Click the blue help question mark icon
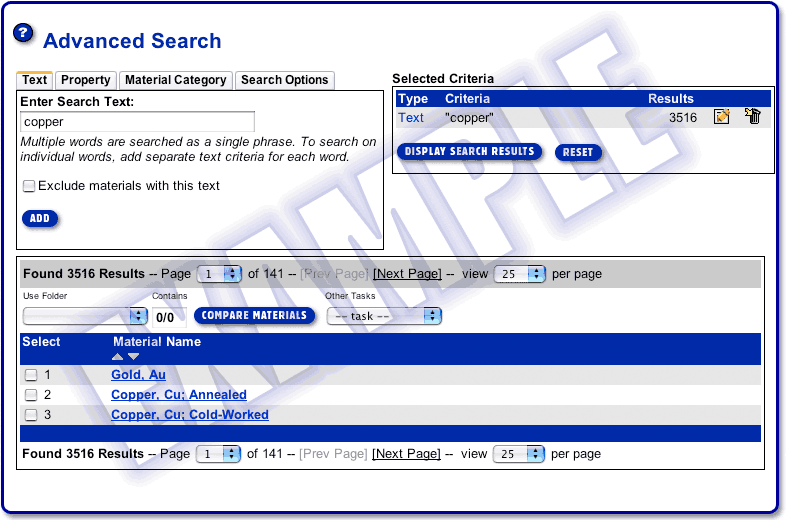This screenshot has height=520, width=791. [x=23, y=33]
